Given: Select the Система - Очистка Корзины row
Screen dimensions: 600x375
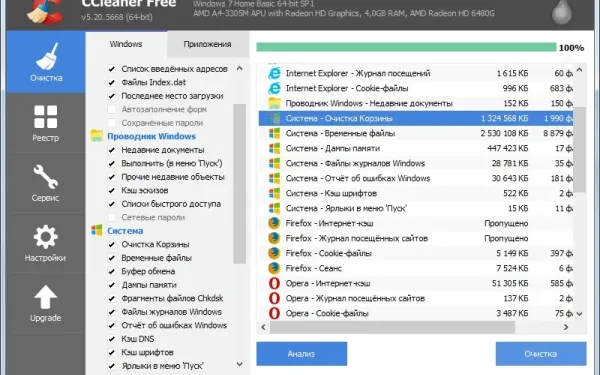Looking at the screenshot, I should coord(416,118).
